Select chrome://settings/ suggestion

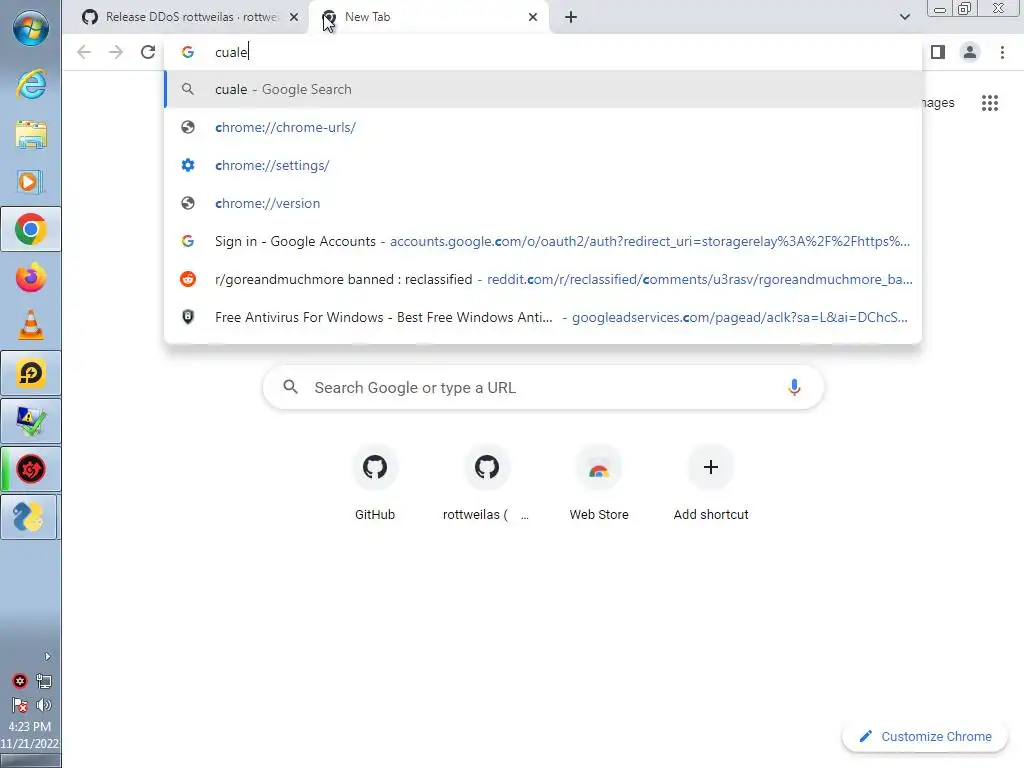click(272, 165)
